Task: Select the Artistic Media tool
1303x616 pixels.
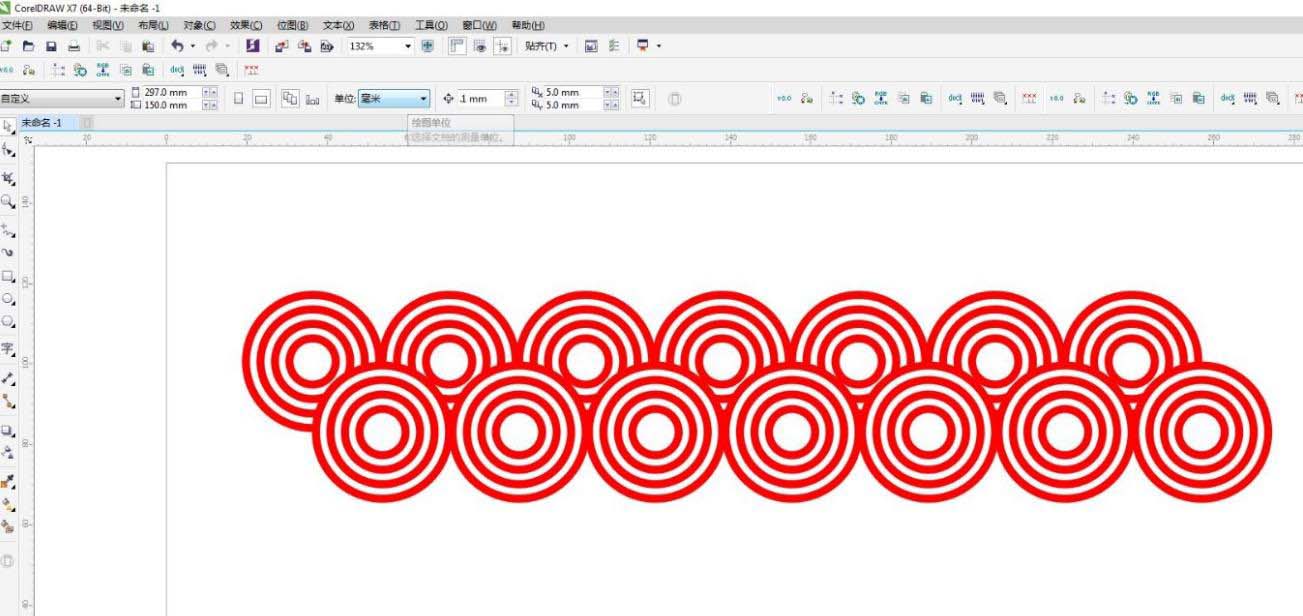Action: pos(8,252)
